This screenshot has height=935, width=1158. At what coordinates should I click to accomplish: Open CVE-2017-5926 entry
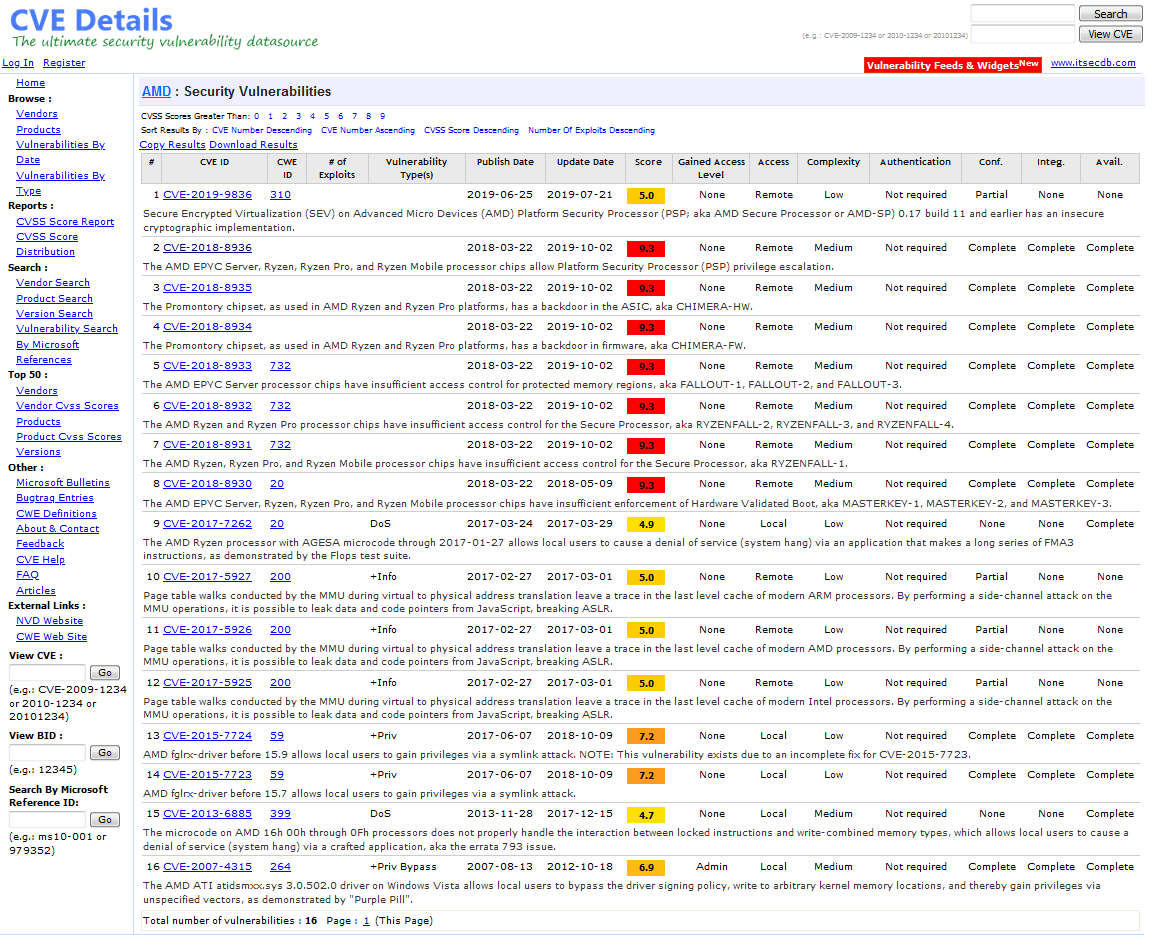[x=208, y=630]
